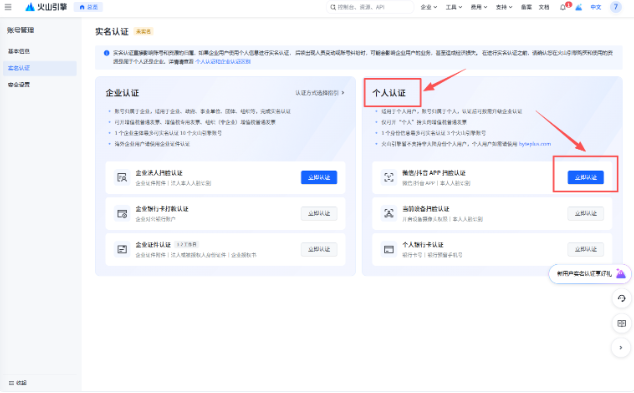Click 立即认证 for 企业银行卡打款认证

coord(319,213)
